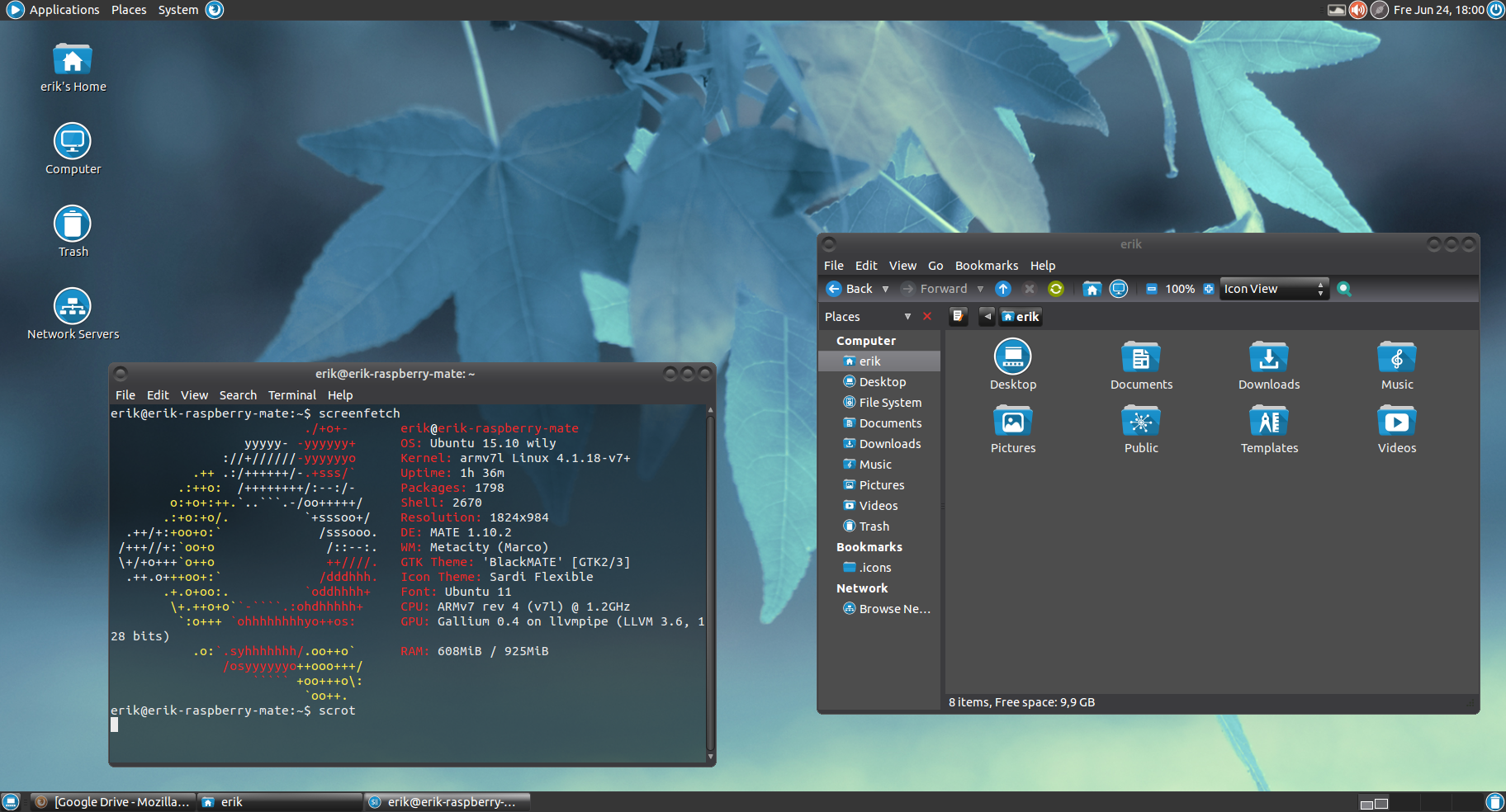Open the Templates folder icon
The width and height of the screenshot is (1506, 812).
1269,429
